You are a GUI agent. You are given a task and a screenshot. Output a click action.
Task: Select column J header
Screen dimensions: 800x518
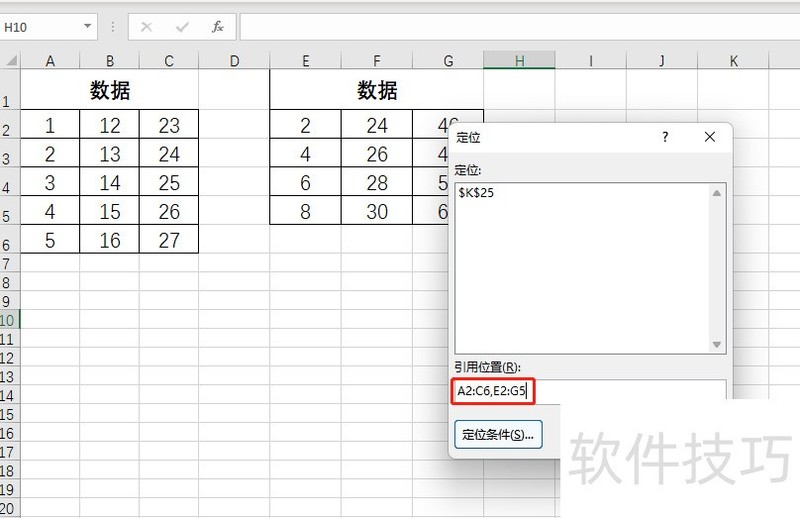click(662, 61)
